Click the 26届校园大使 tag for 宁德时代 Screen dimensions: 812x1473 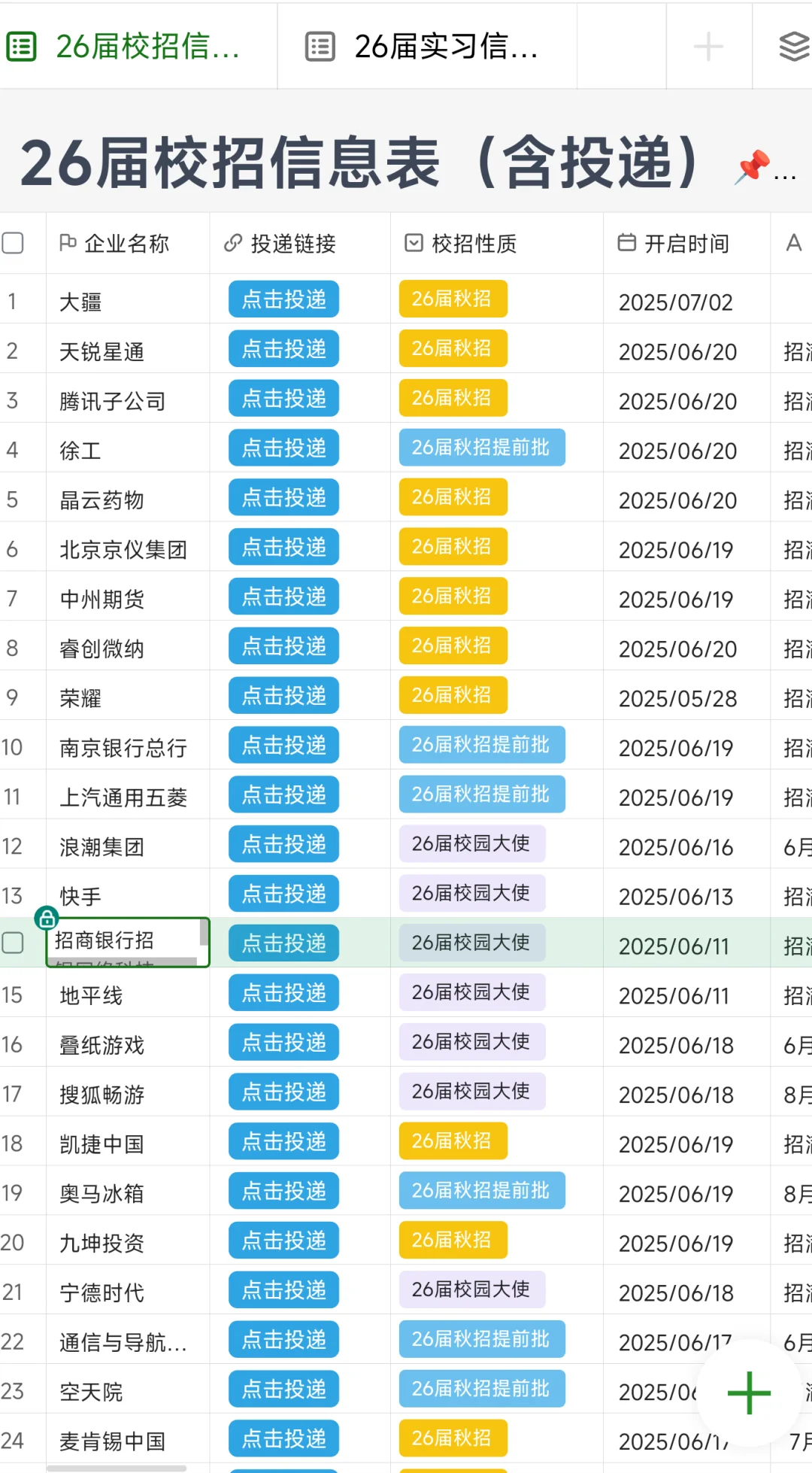point(472,1289)
